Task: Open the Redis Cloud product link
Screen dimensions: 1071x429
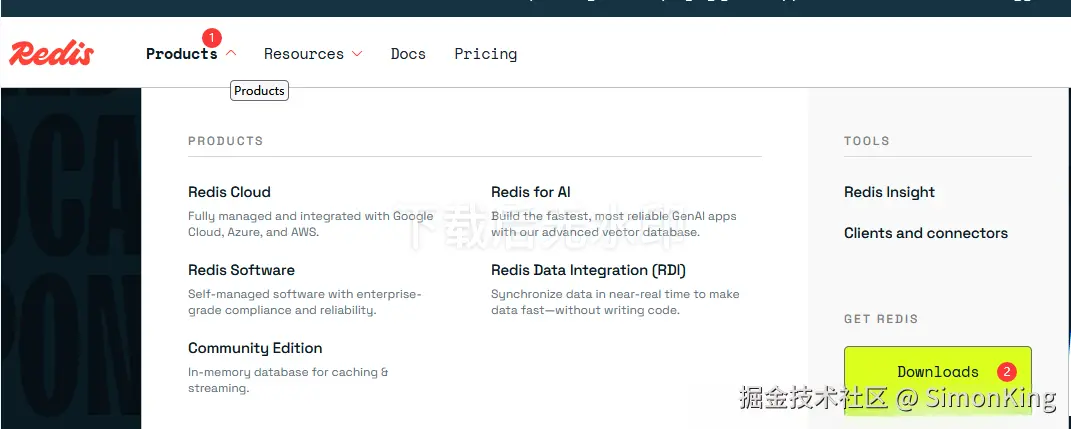Action: click(x=229, y=192)
